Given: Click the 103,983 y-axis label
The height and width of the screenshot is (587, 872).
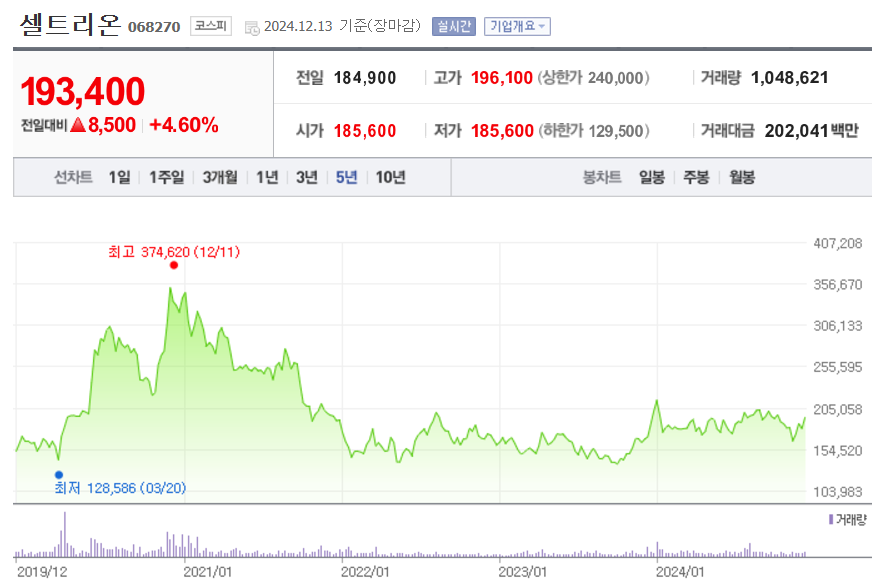Looking at the screenshot, I should tap(838, 492).
